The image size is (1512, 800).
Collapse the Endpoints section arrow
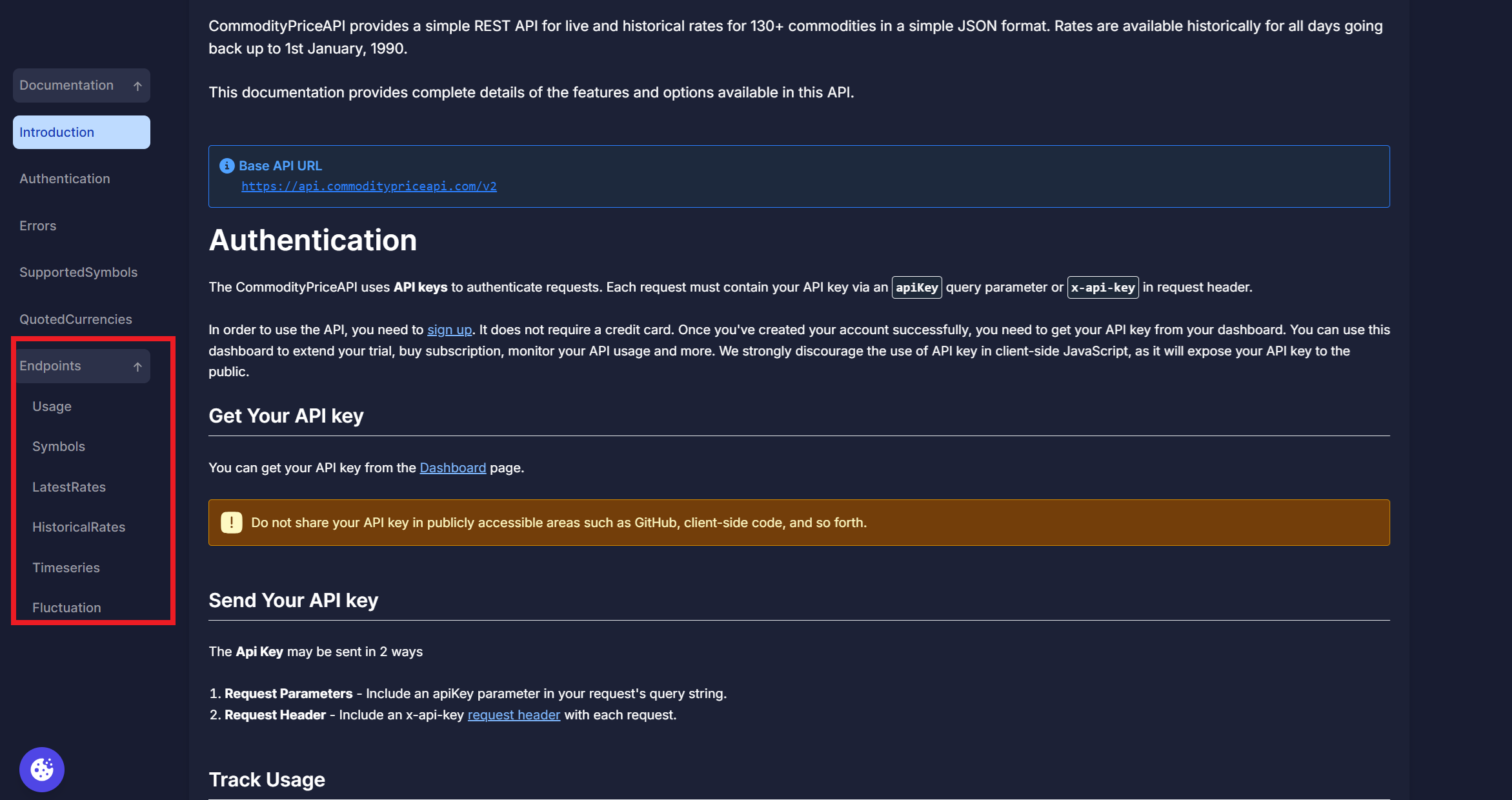tap(137, 366)
